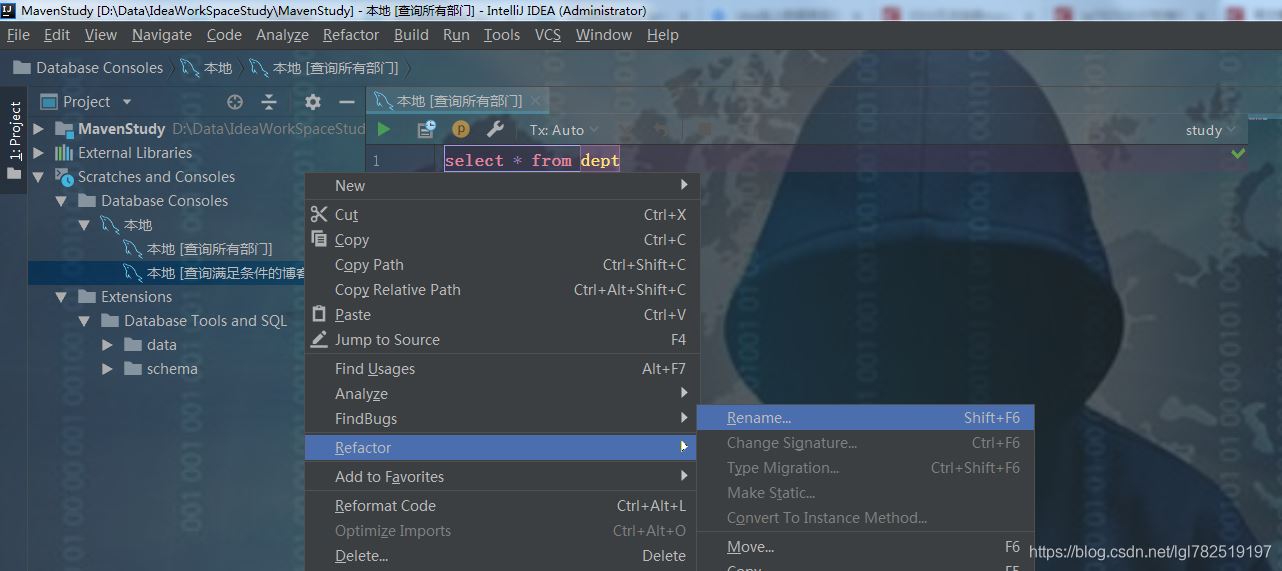The image size is (1282, 571).
Task: Select Add to Favorites entry
Action: (500, 477)
